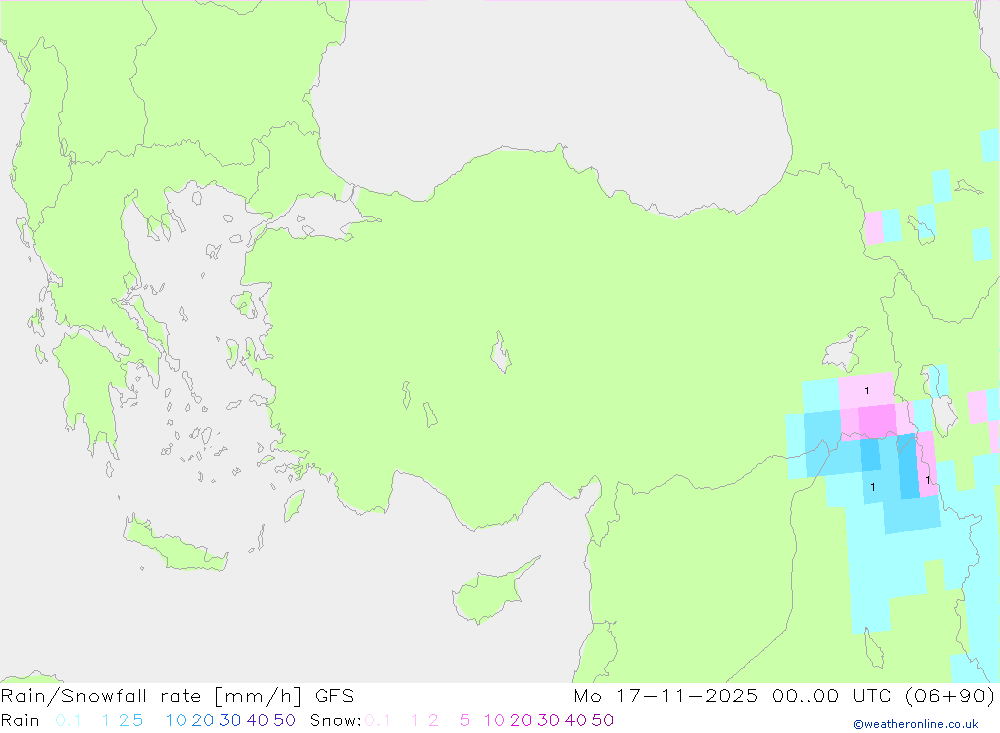The height and width of the screenshot is (733, 1000).
Task: Click the "GFS" model label
Action: 334,696
